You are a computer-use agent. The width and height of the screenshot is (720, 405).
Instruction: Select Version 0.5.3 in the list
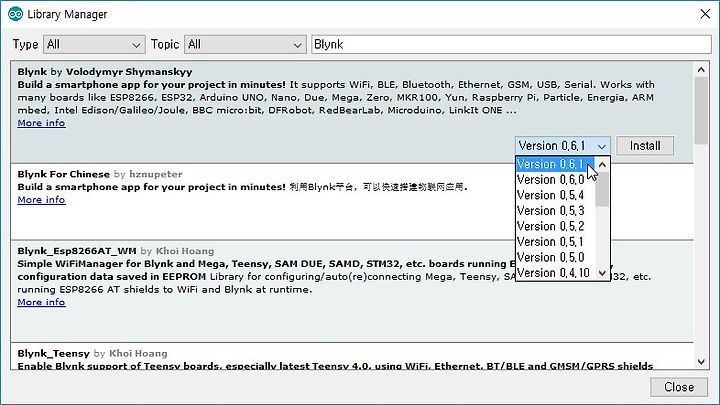point(555,211)
